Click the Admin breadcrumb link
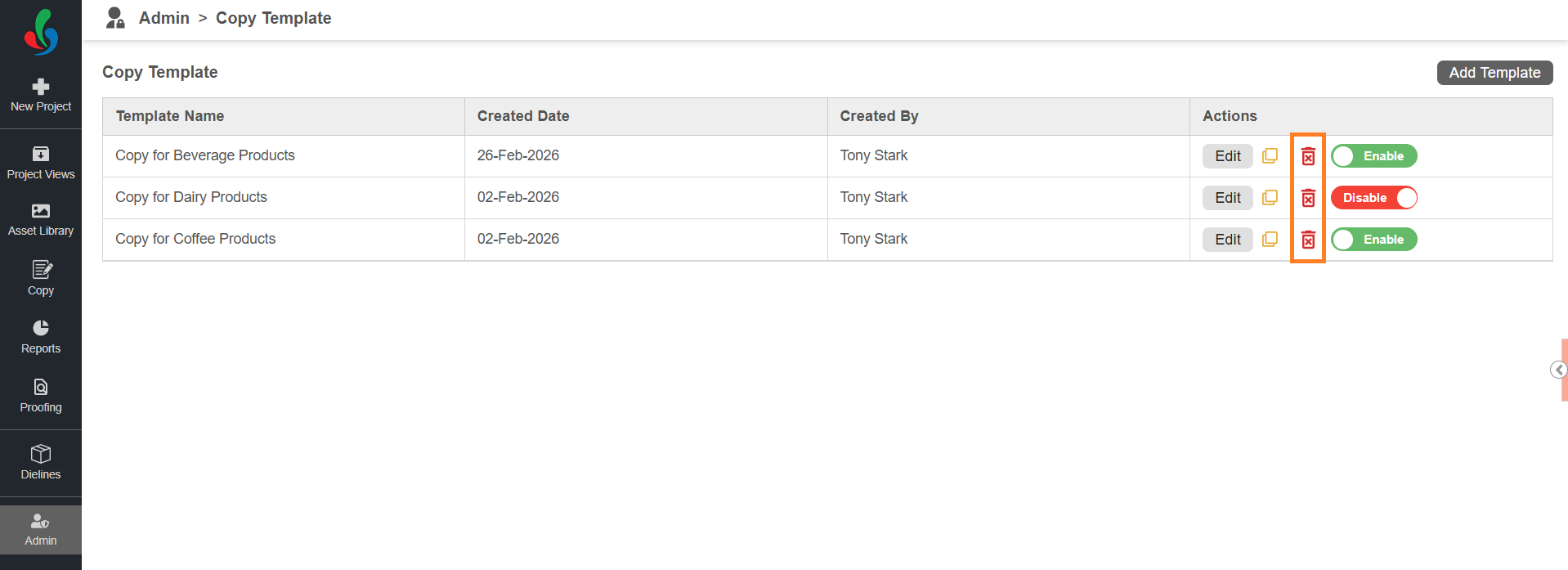Image resolution: width=1568 pixels, height=570 pixels. tap(164, 18)
